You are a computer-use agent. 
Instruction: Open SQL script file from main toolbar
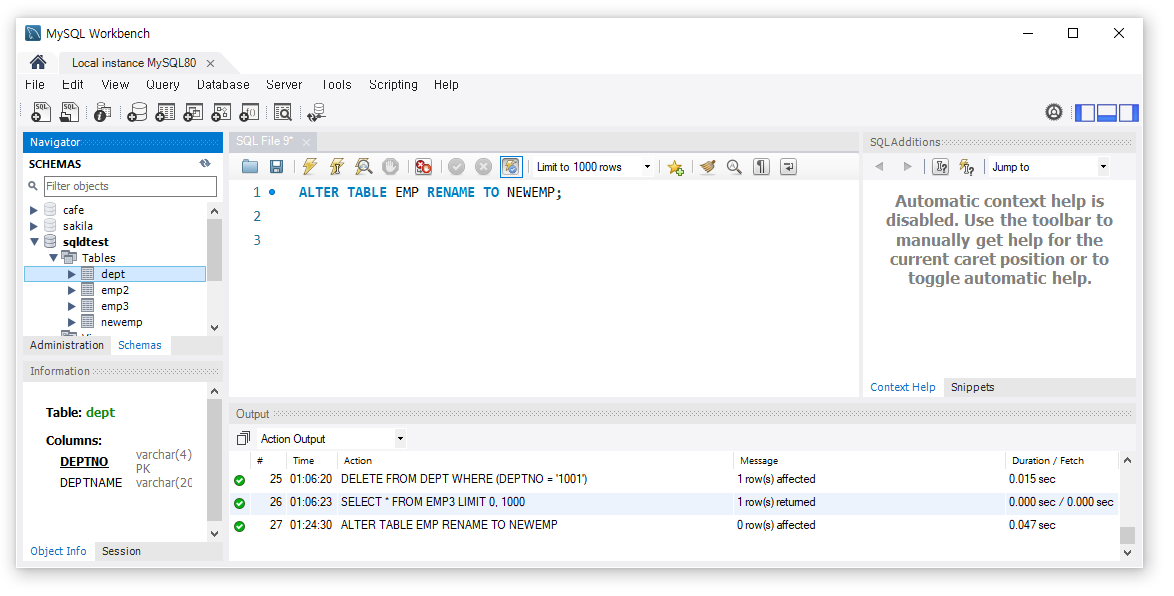click(x=70, y=112)
